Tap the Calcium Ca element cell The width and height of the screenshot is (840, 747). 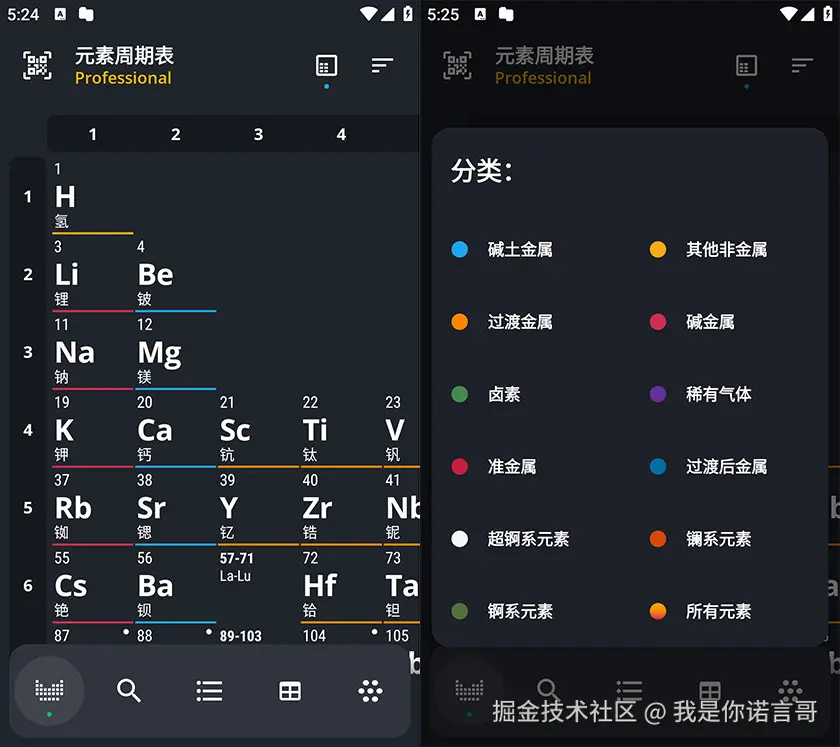coord(176,430)
